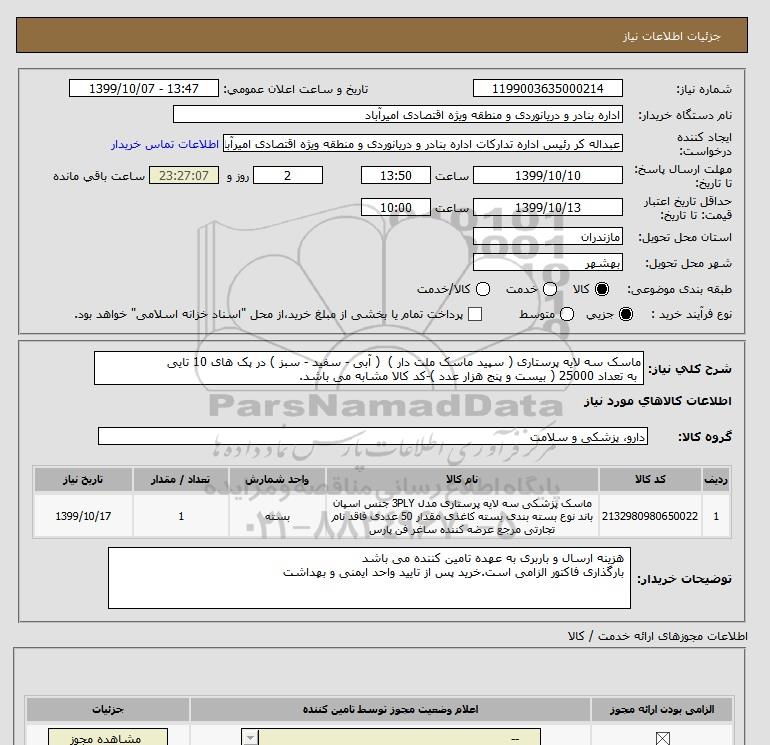Click the need number field 1199003635000214

tap(548, 88)
